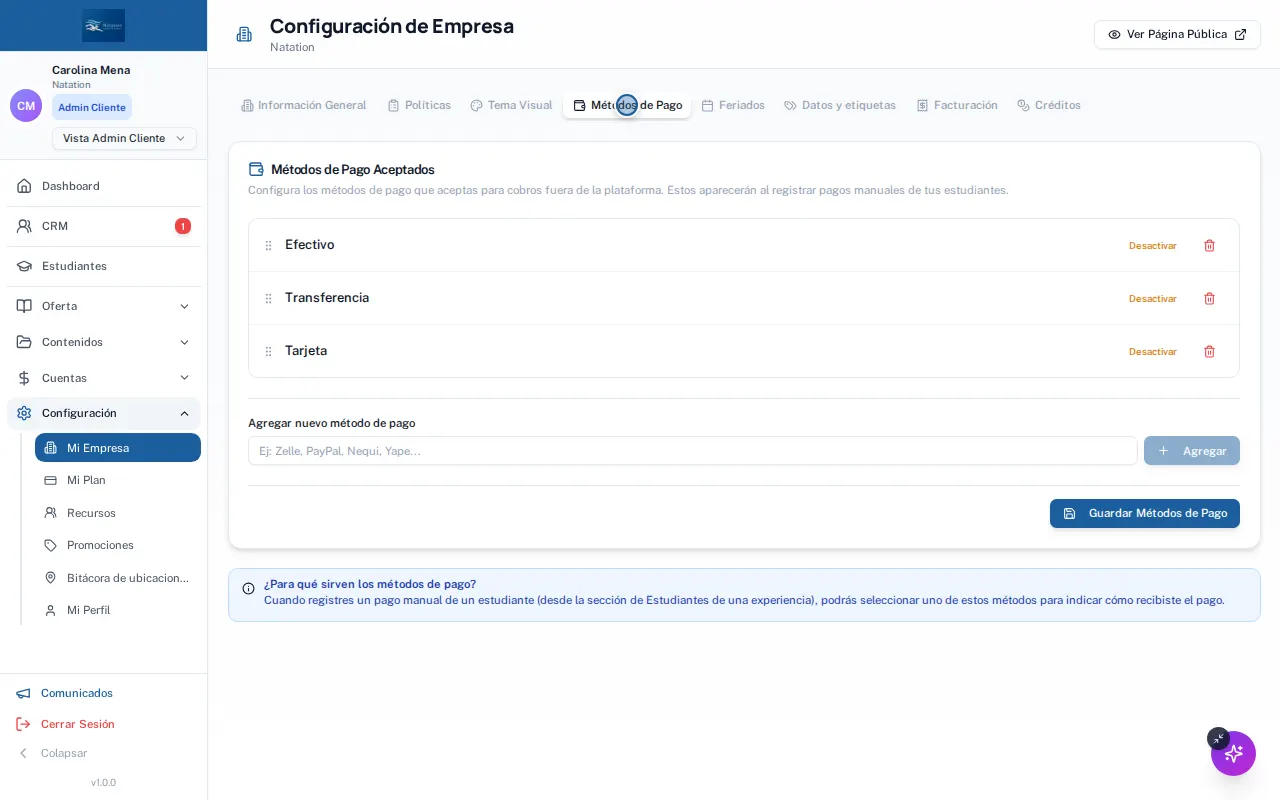The height and width of the screenshot is (800, 1280).
Task: Click the Dashboard home icon
Action: click(x=24, y=186)
